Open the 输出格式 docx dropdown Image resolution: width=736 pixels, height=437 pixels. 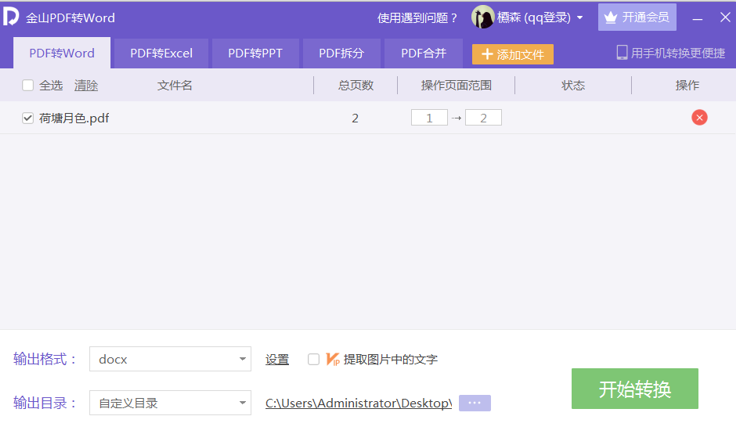coord(170,359)
